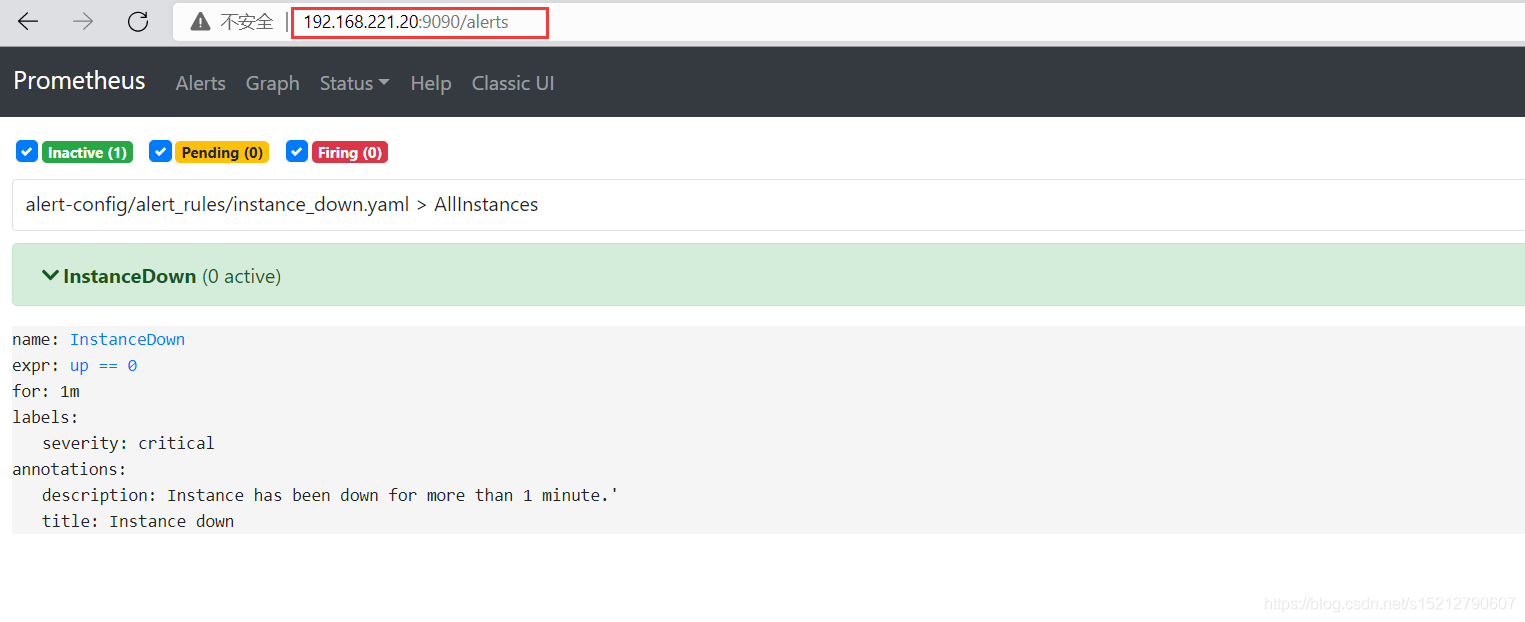
Task: Click the yellow Pending (0) badge
Action: click(x=222, y=152)
